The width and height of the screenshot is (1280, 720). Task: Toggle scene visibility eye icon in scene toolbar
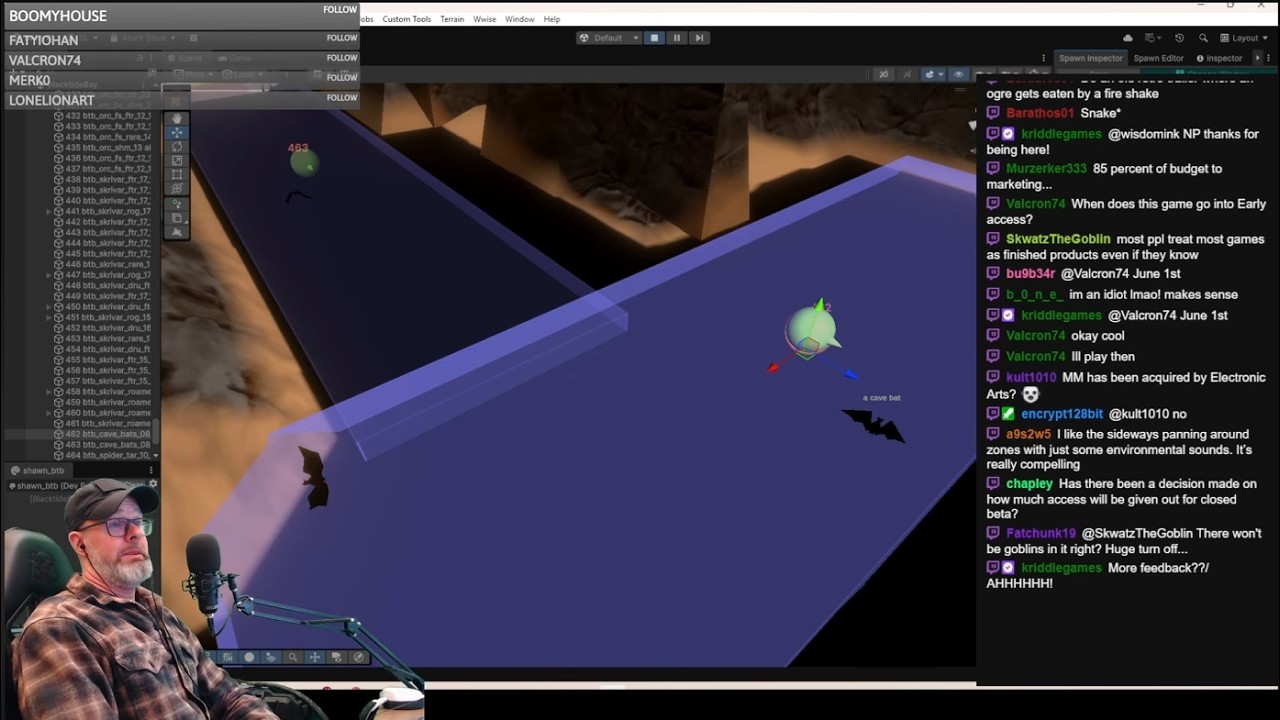coord(959,74)
